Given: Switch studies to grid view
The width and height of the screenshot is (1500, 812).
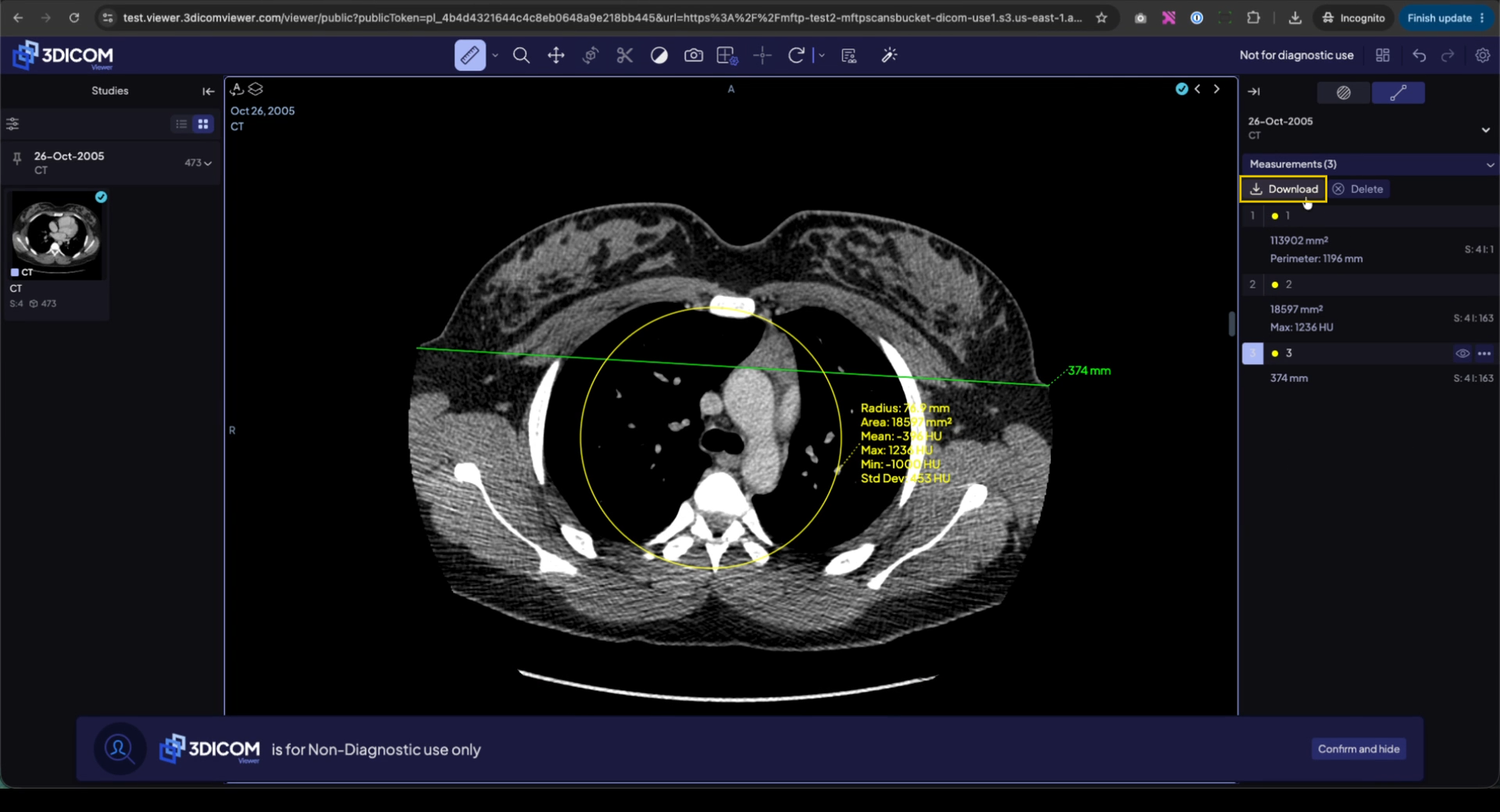Looking at the screenshot, I should point(203,124).
